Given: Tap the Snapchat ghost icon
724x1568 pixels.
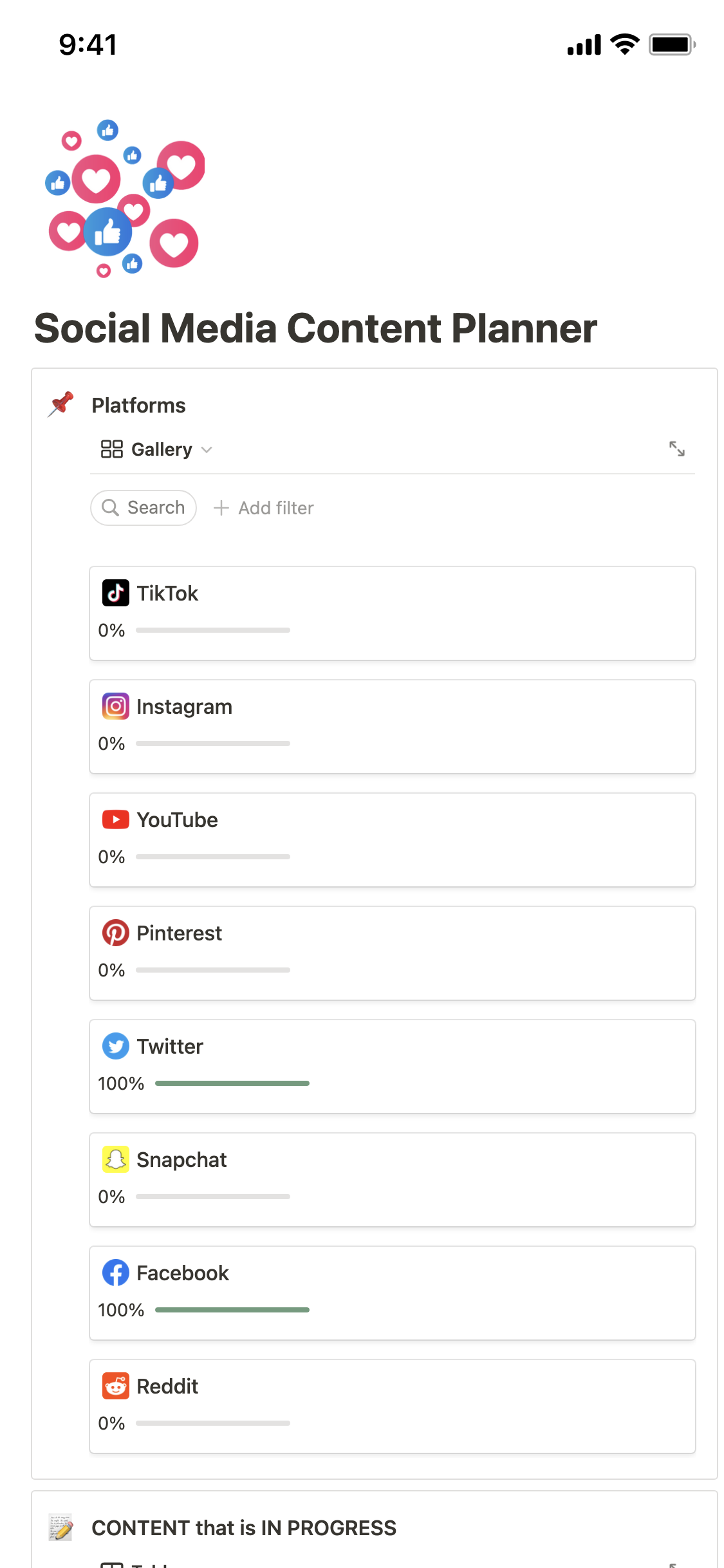Looking at the screenshot, I should [x=115, y=1159].
